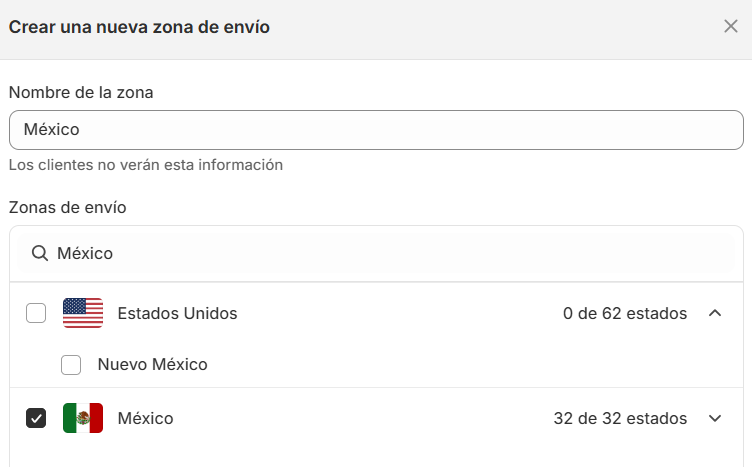Click the Nombre de la zona label
The width and height of the screenshot is (752, 467).
(x=81, y=92)
